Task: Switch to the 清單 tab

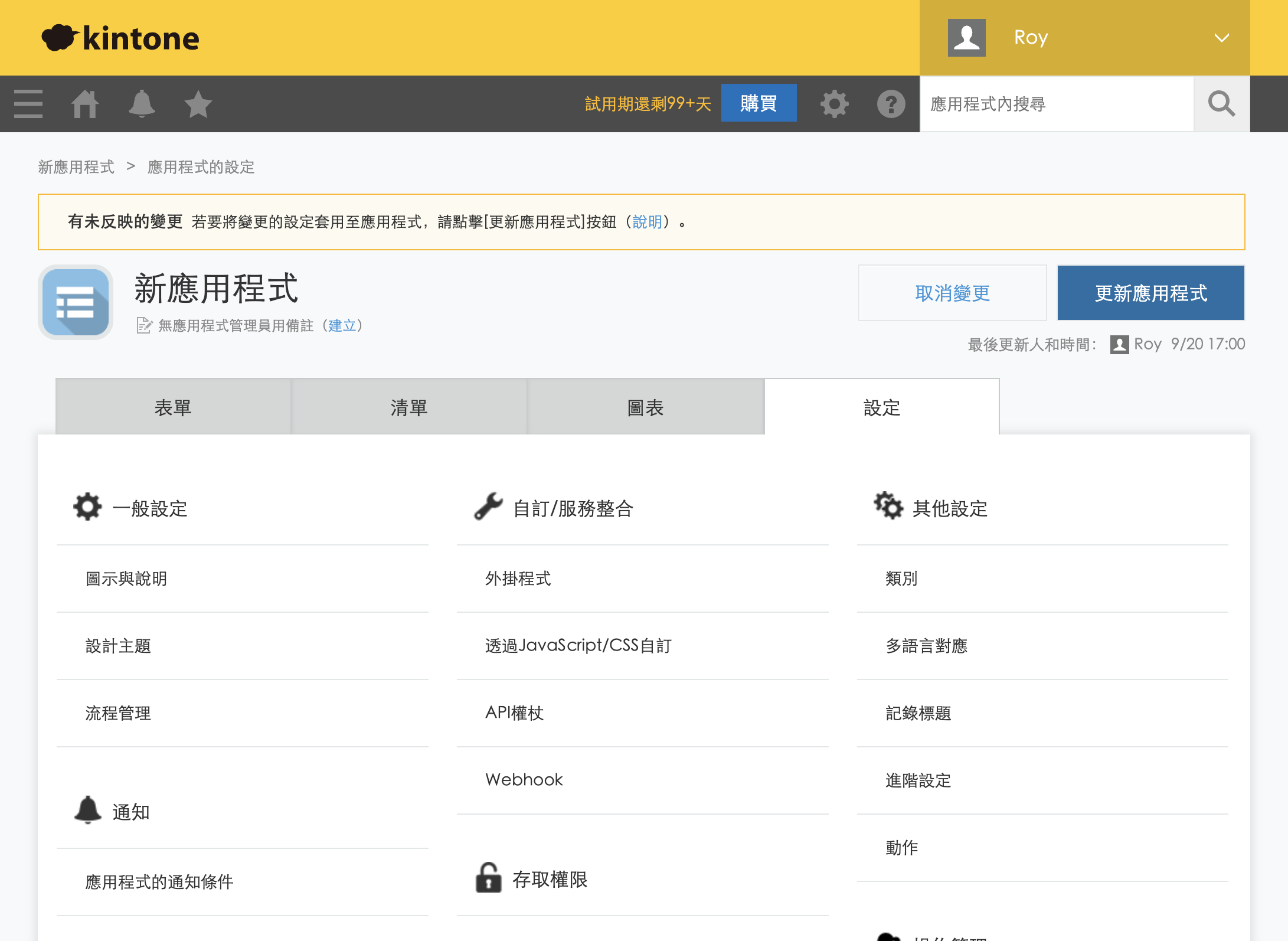Action: coord(409,407)
